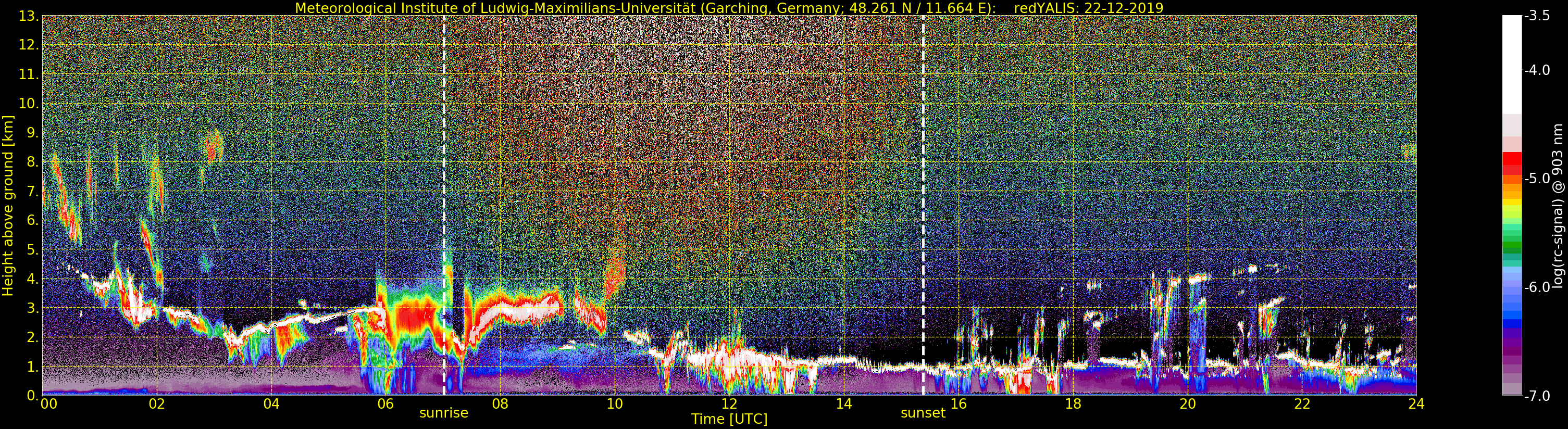Screen dimensions: 1568x429
Task: Click the '-6.0' colorbar tick label
Action: point(1537,287)
